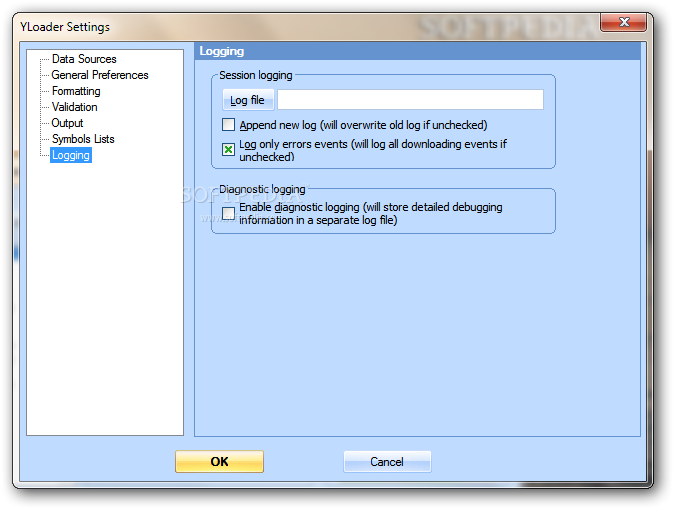Open the Validation settings page
Image resolution: width=674 pixels, height=509 pixels.
coord(74,107)
